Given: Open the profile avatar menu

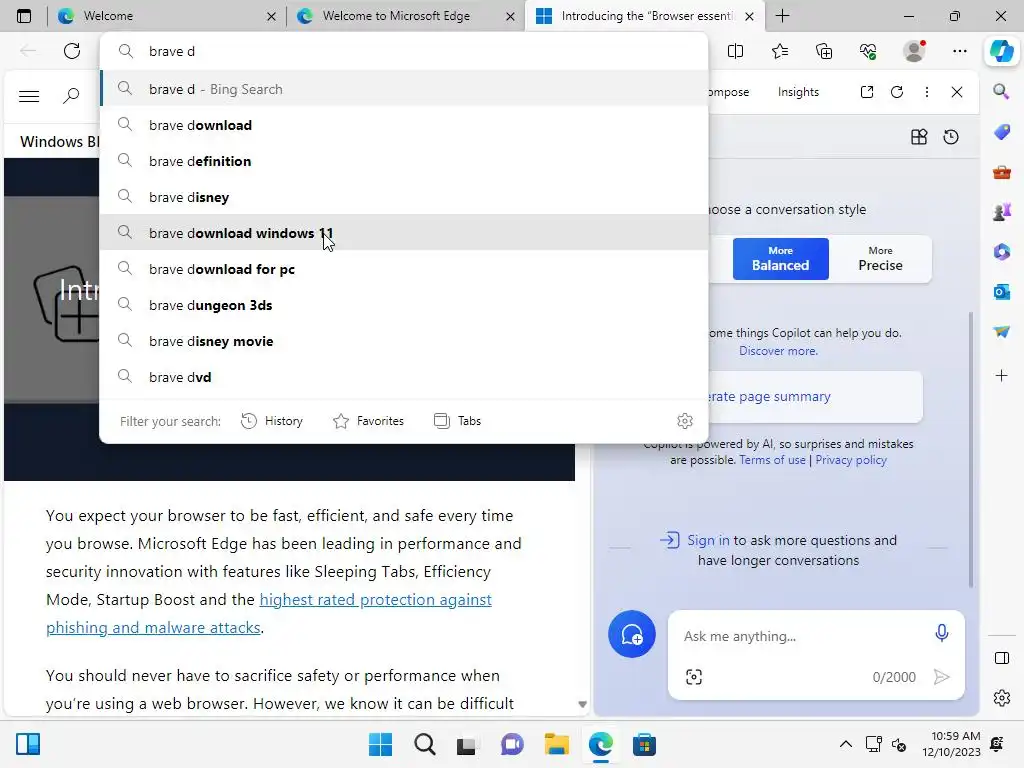Looking at the screenshot, I should coord(914,51).
